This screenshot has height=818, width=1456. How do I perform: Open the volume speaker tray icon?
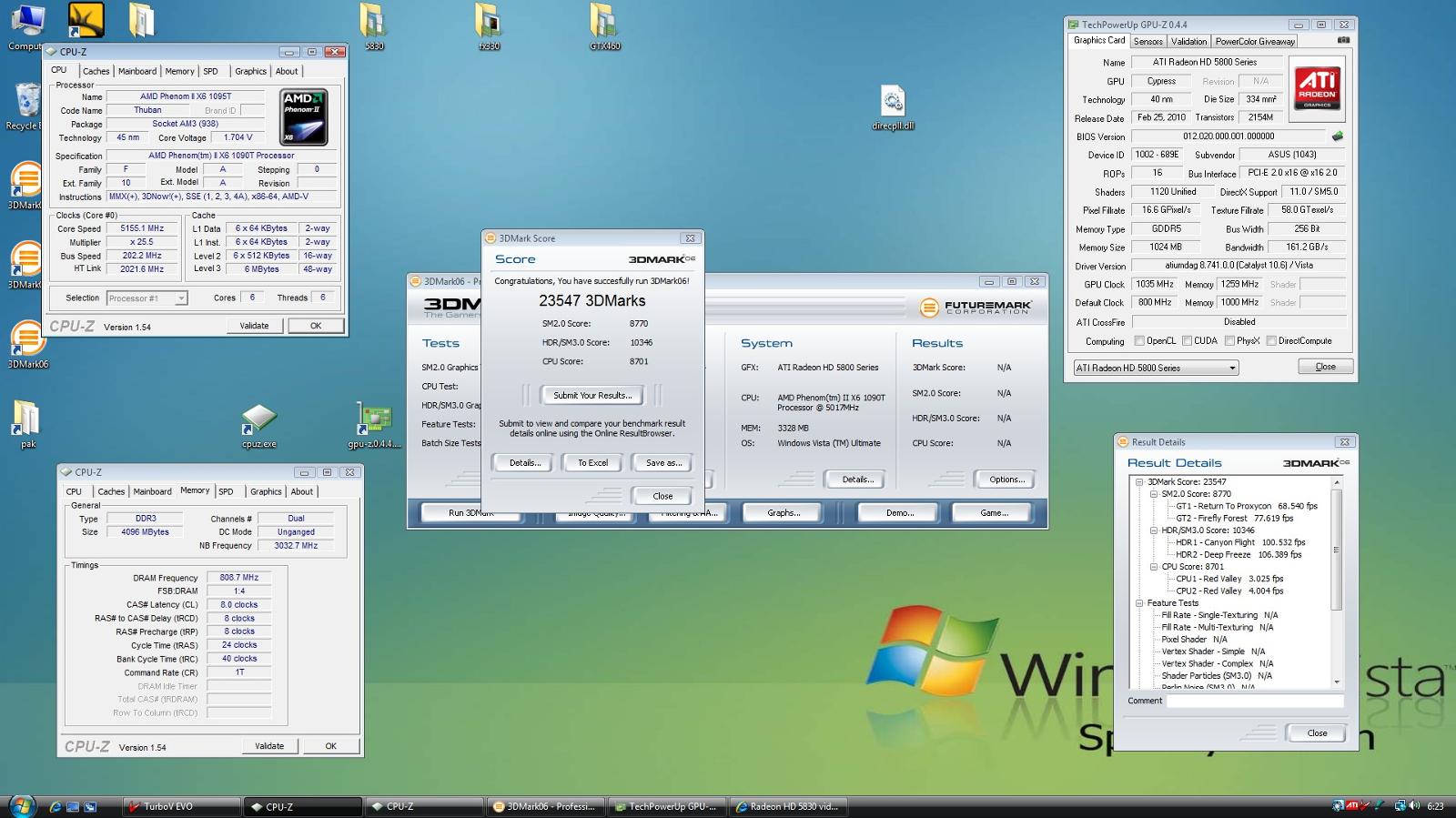point(1414,805)
